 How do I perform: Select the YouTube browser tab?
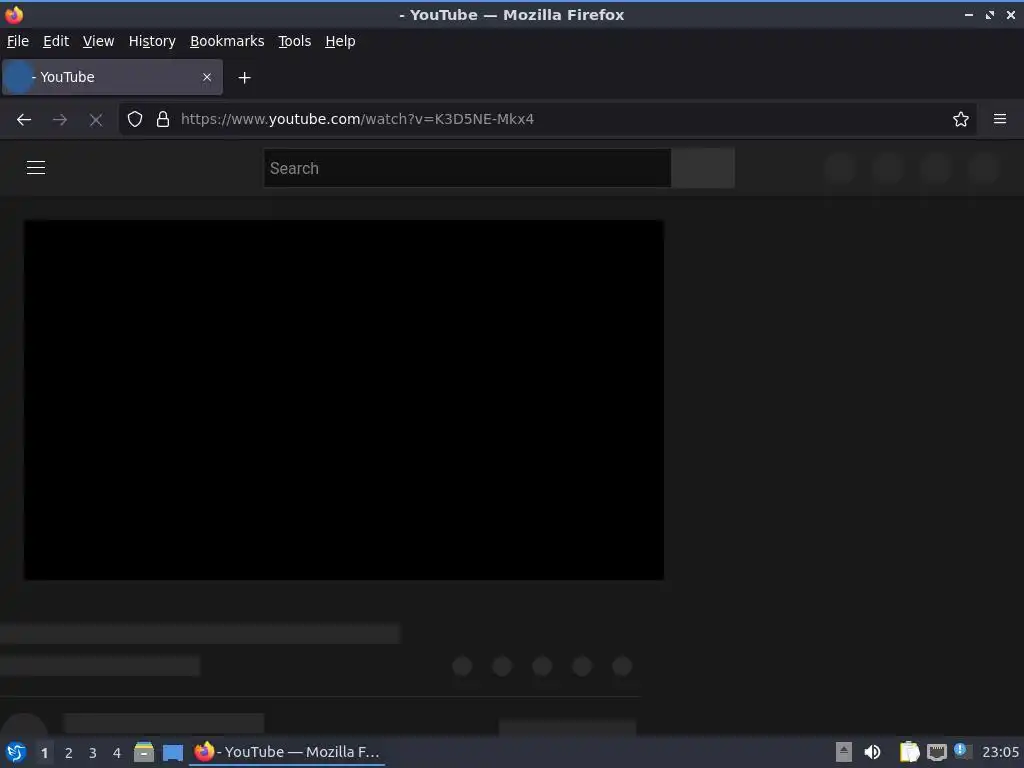tap(112, 77)
